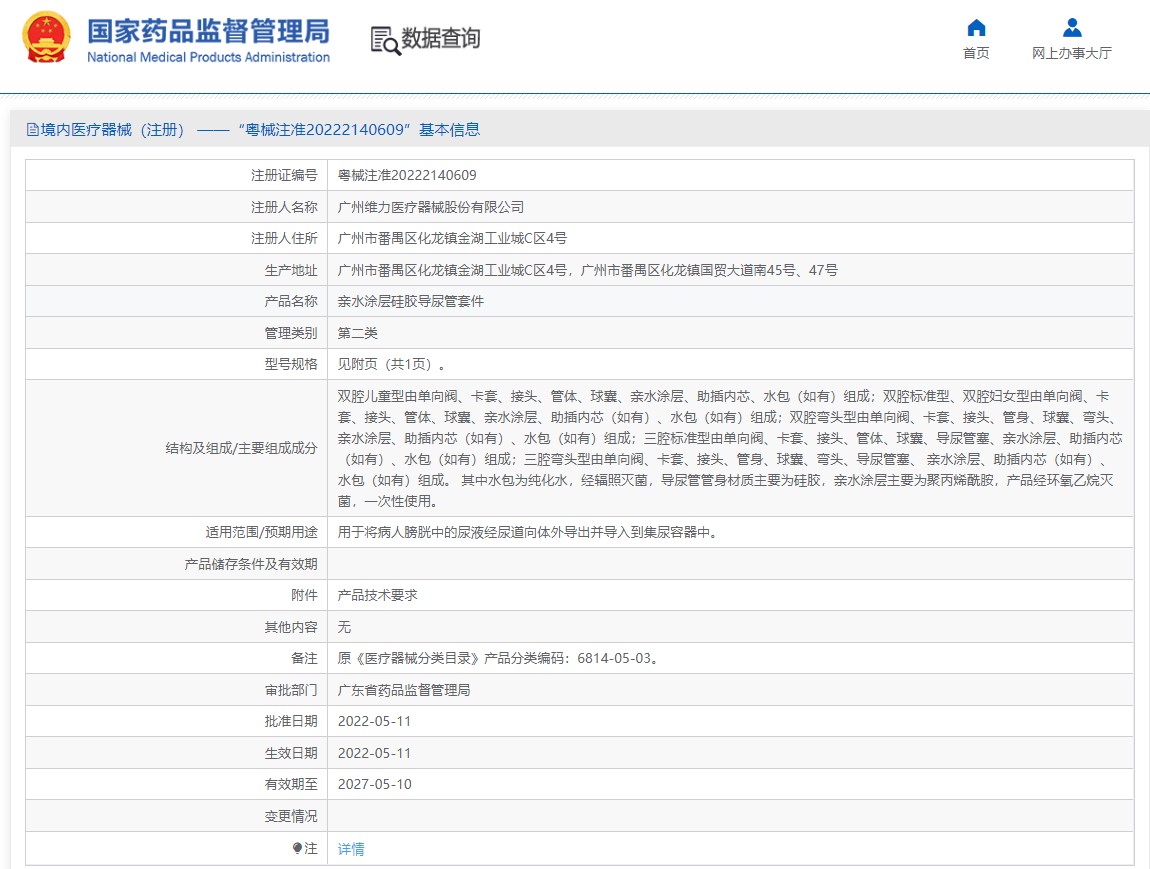Click the national emblem logo
This screenshot has height=869, width=1150.
click(47, 39)
